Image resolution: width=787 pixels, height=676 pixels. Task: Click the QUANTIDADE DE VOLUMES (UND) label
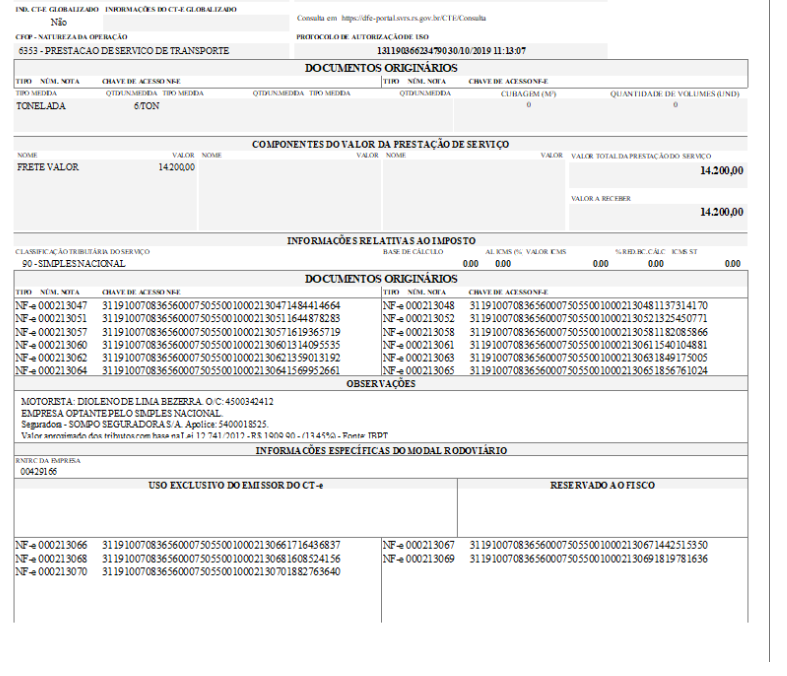tap(675, 94)
